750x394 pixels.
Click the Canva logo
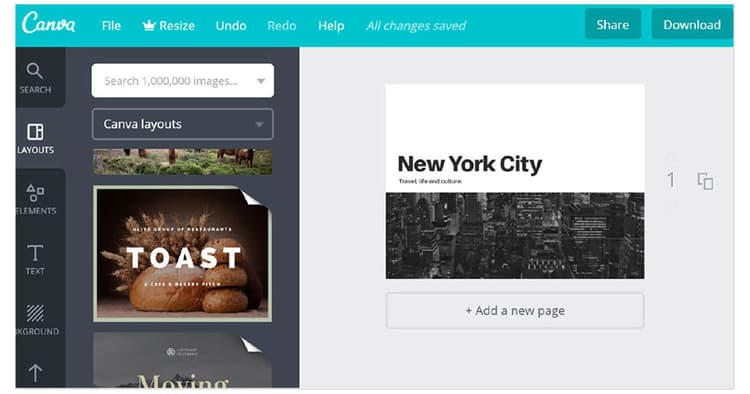[x=48, y=23]
